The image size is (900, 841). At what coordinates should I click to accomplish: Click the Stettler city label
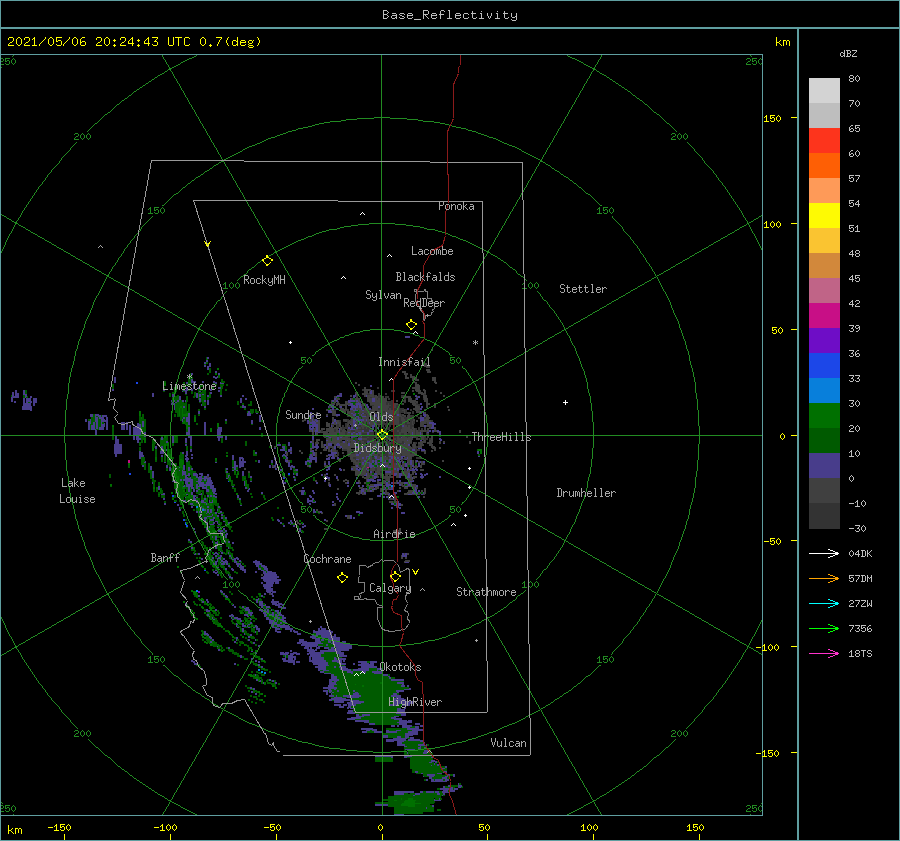(x=583, y=289)
